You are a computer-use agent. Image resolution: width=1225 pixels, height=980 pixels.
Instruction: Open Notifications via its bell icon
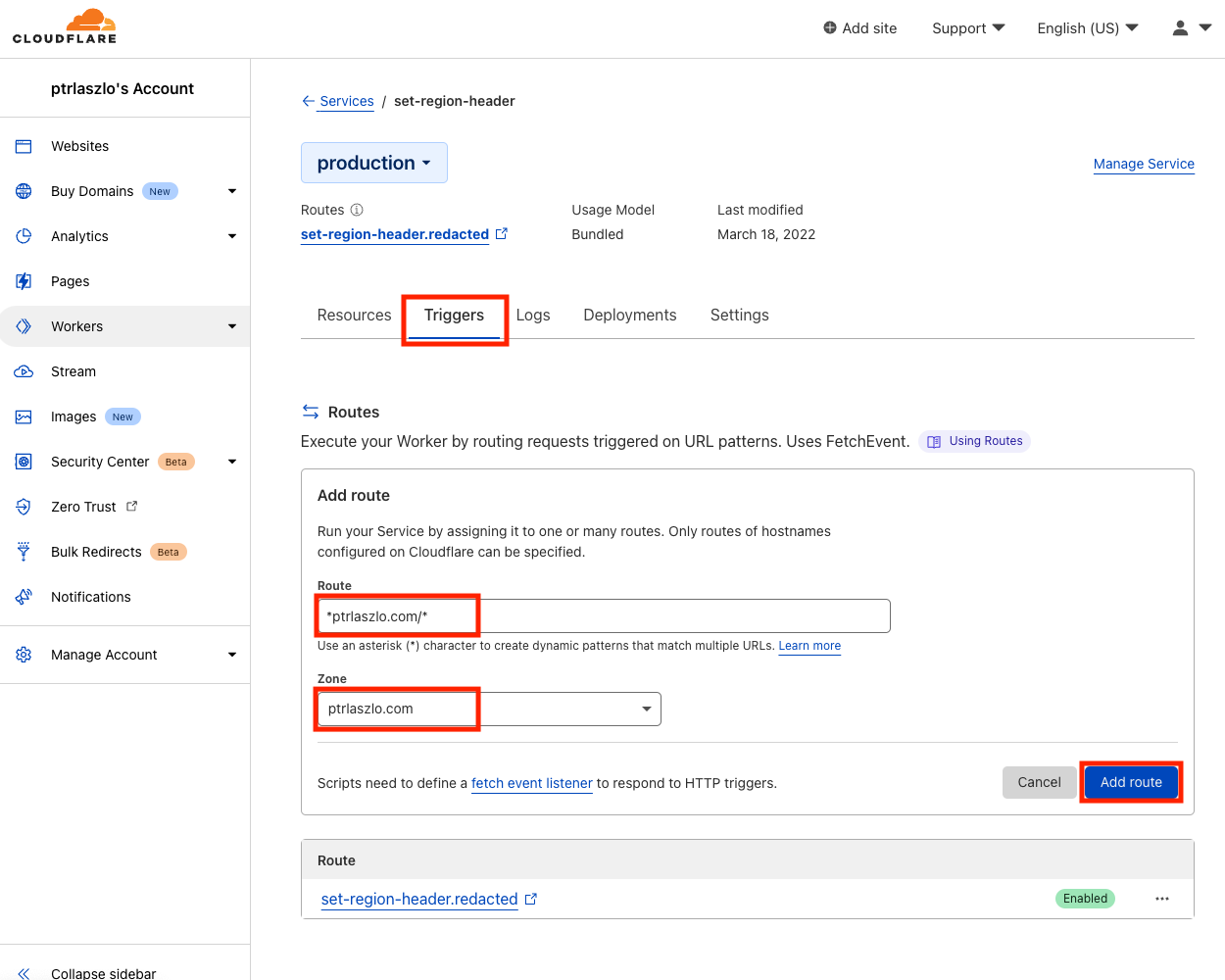click(24, 597)
